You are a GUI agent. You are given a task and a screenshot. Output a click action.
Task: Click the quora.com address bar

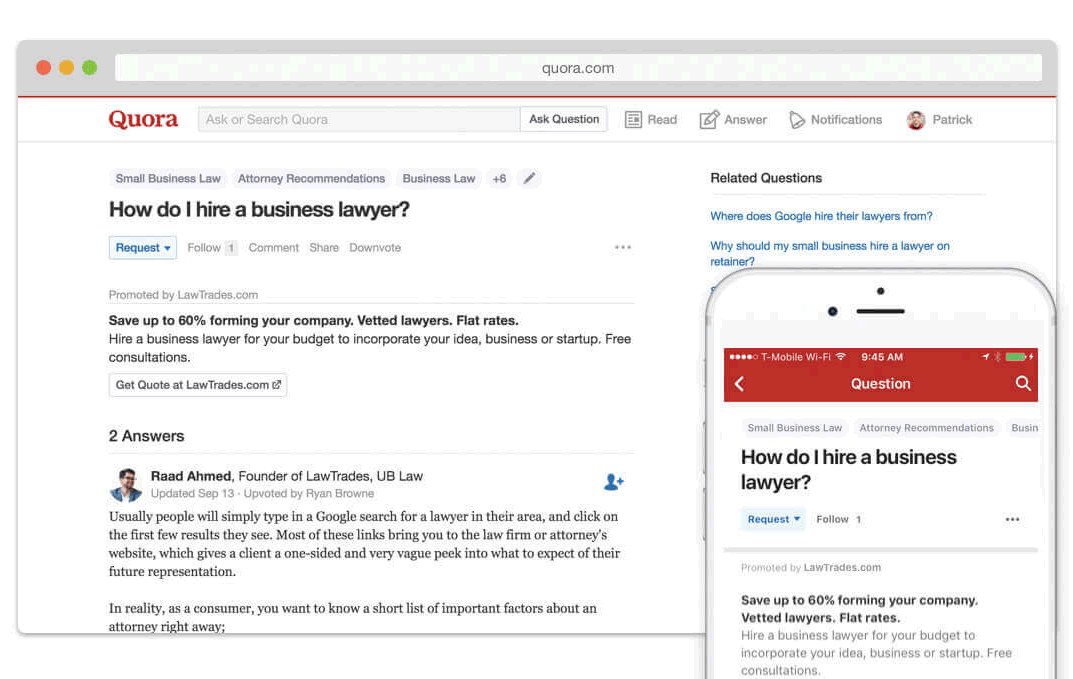[578, 68]
